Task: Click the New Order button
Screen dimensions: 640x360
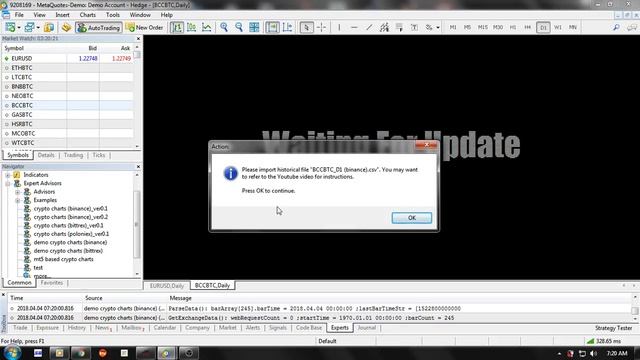Action: [144, 27]
